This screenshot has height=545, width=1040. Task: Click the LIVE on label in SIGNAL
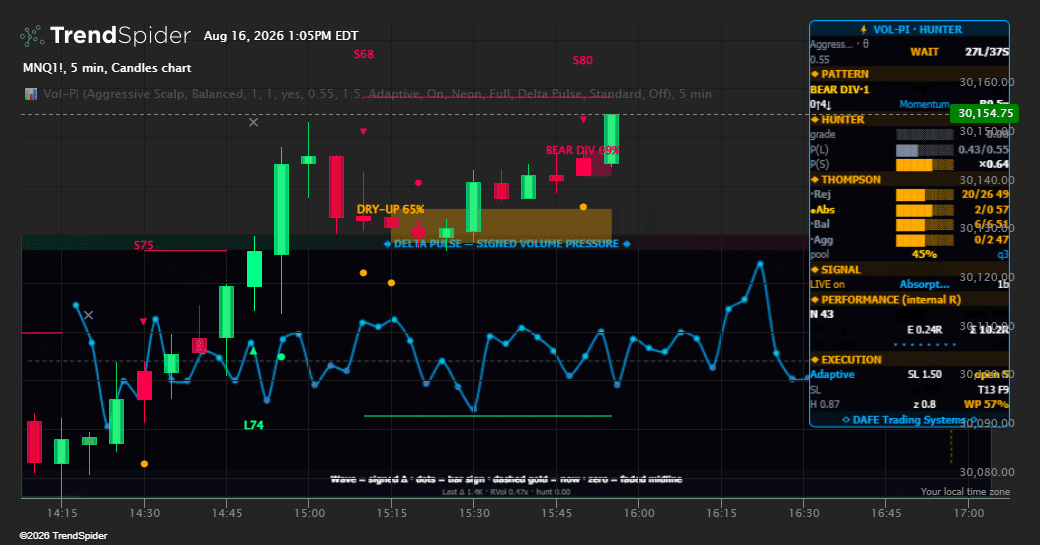[x=827, y=284]
